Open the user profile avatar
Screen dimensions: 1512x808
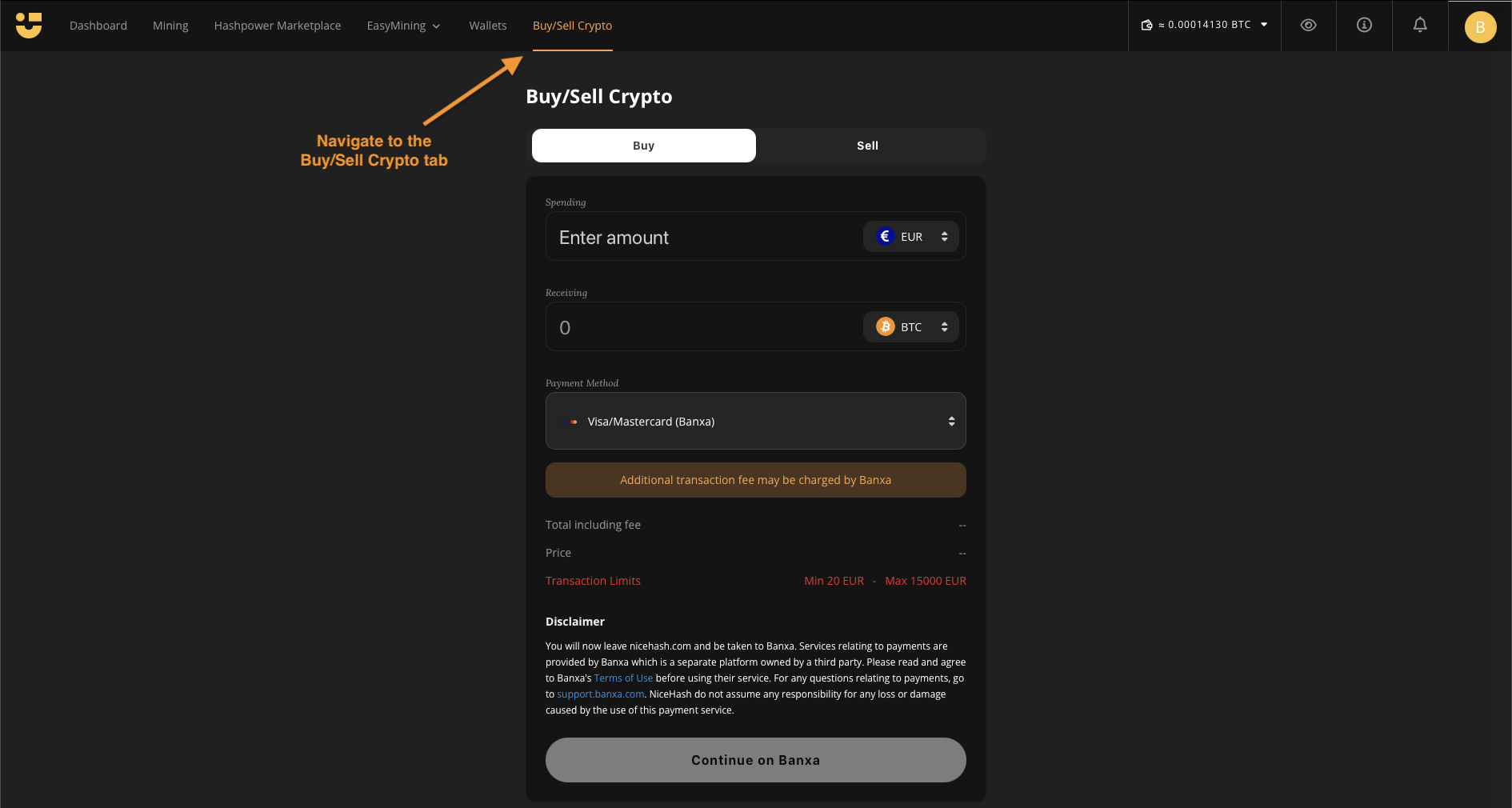(x=1480, y=27)
